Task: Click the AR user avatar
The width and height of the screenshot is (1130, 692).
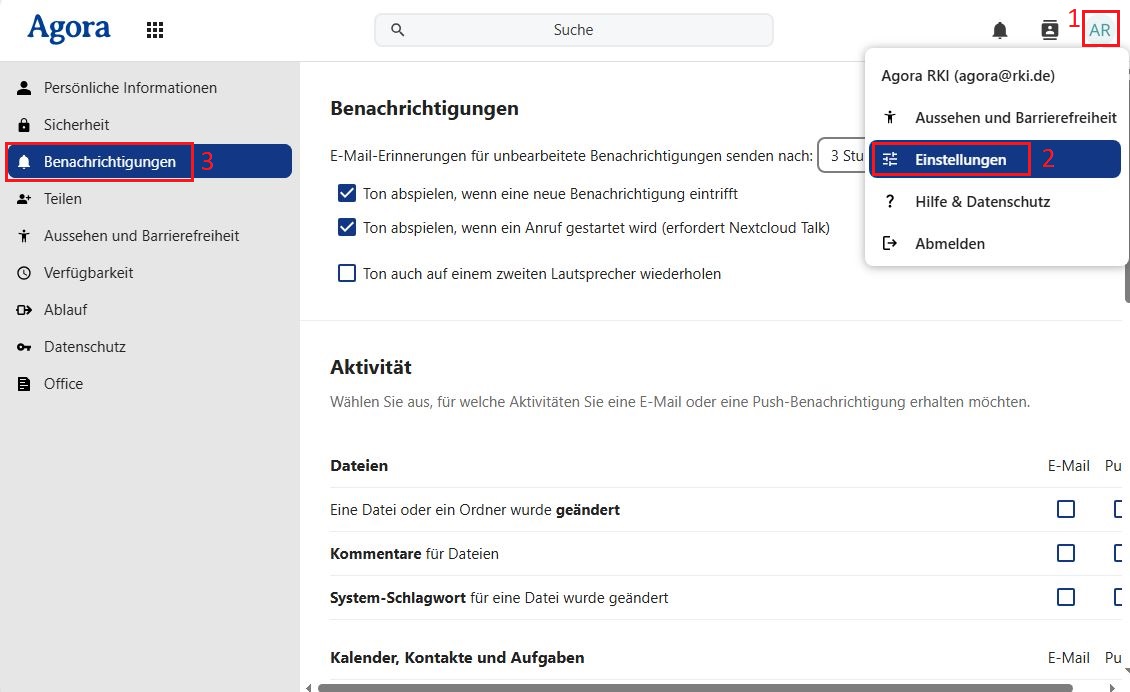Action: 1099,30
